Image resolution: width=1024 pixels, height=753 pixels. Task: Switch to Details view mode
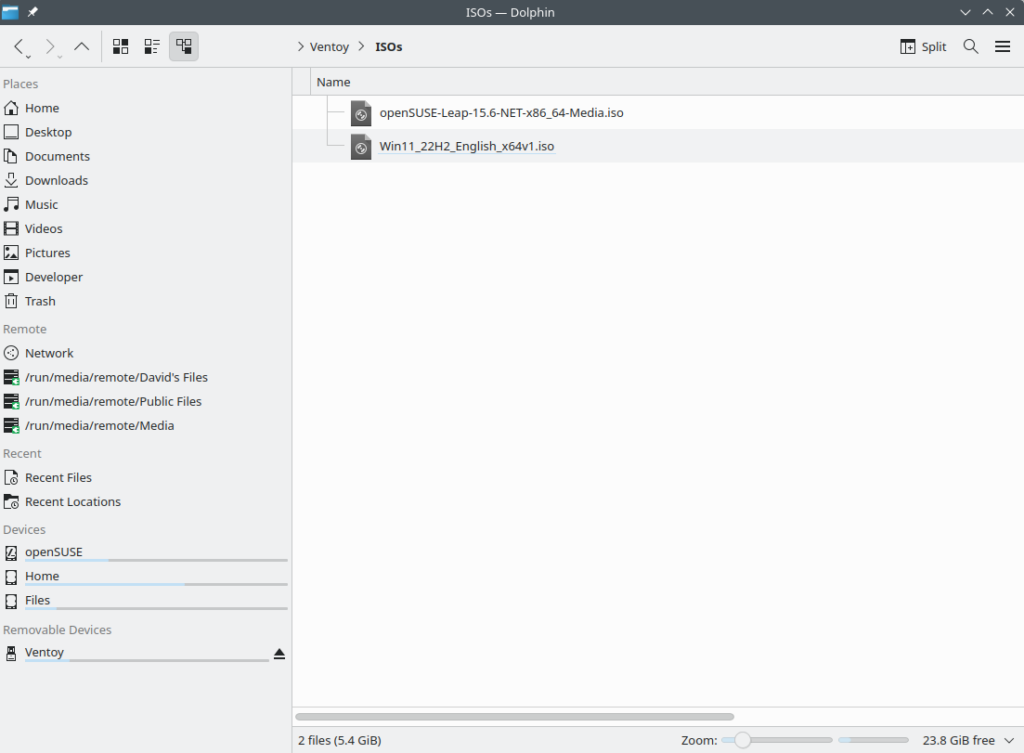pyautogui.click(x=184, y=46)
